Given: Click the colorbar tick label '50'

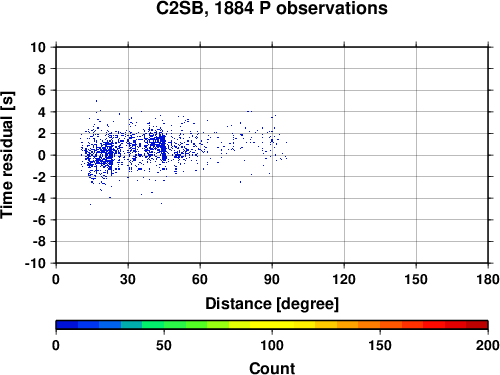Looking at the screenshot, I should (x=164, y=345).
